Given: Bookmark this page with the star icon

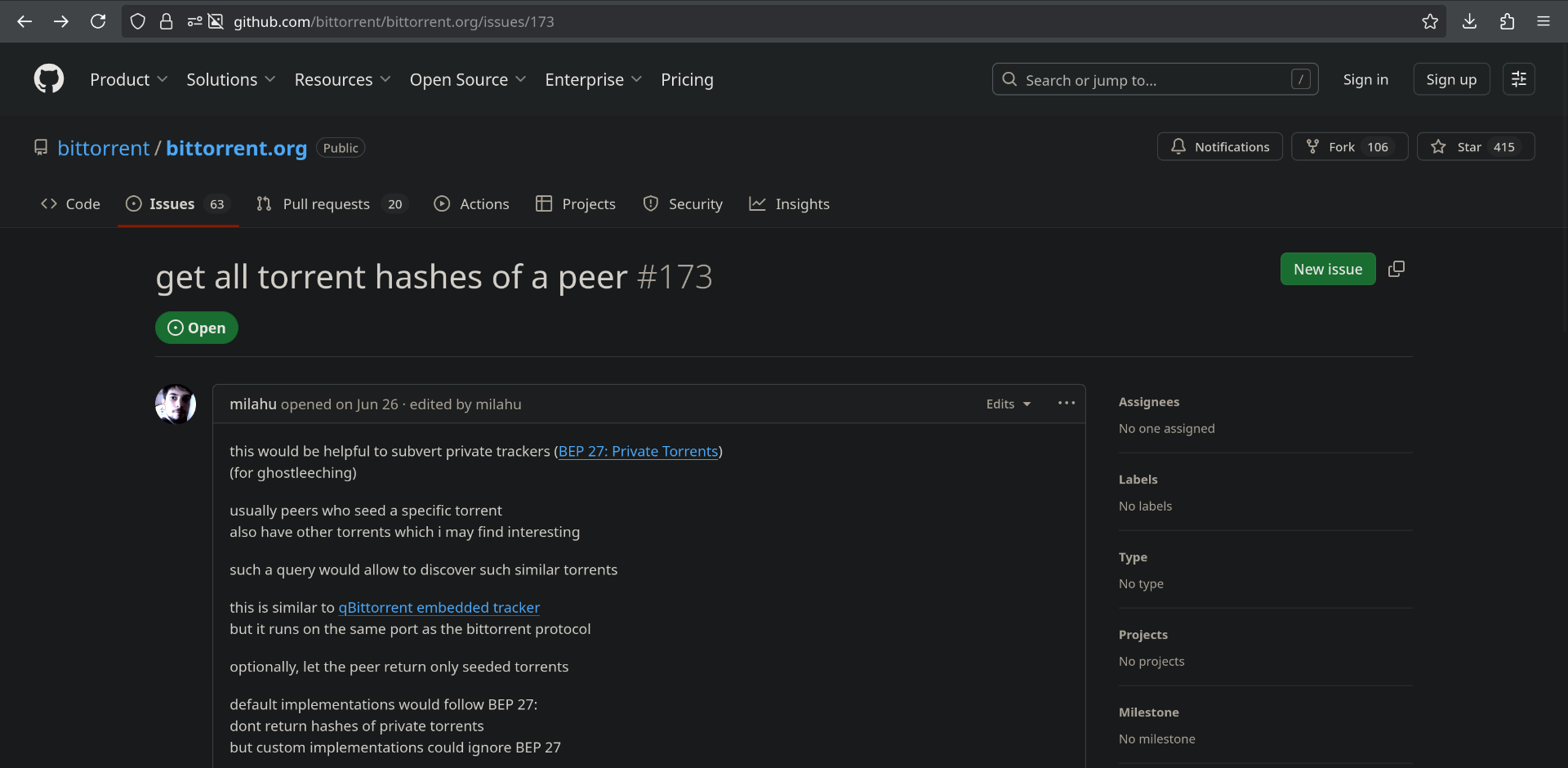Looking at the screenshot, I should point(1430,21).
